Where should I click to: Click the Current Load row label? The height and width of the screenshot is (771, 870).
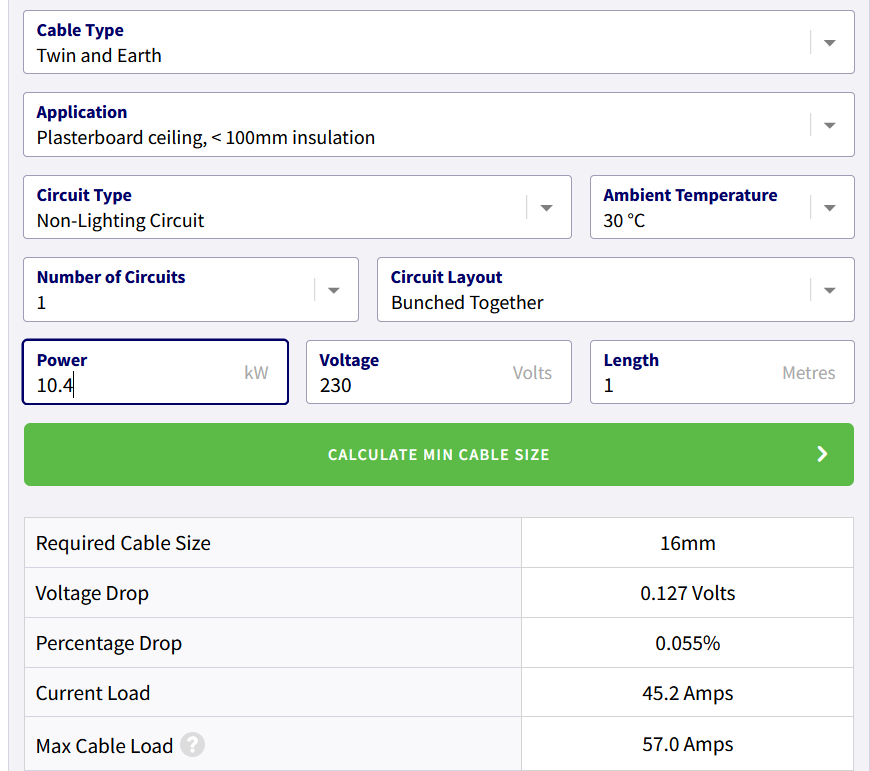[x=93, y=693]
